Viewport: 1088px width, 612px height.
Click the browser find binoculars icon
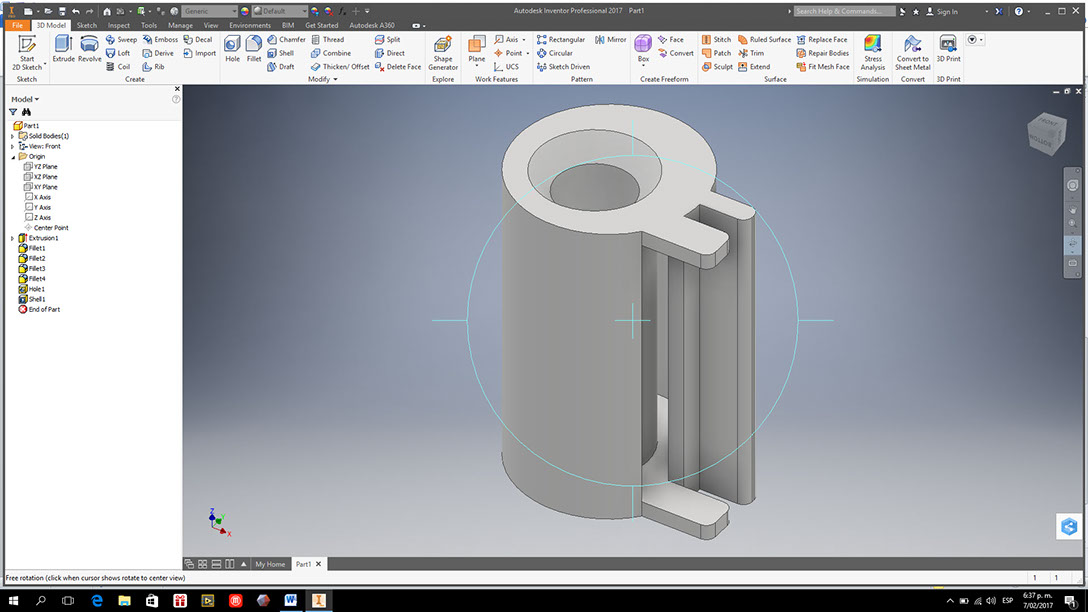[x=26, y=112]
